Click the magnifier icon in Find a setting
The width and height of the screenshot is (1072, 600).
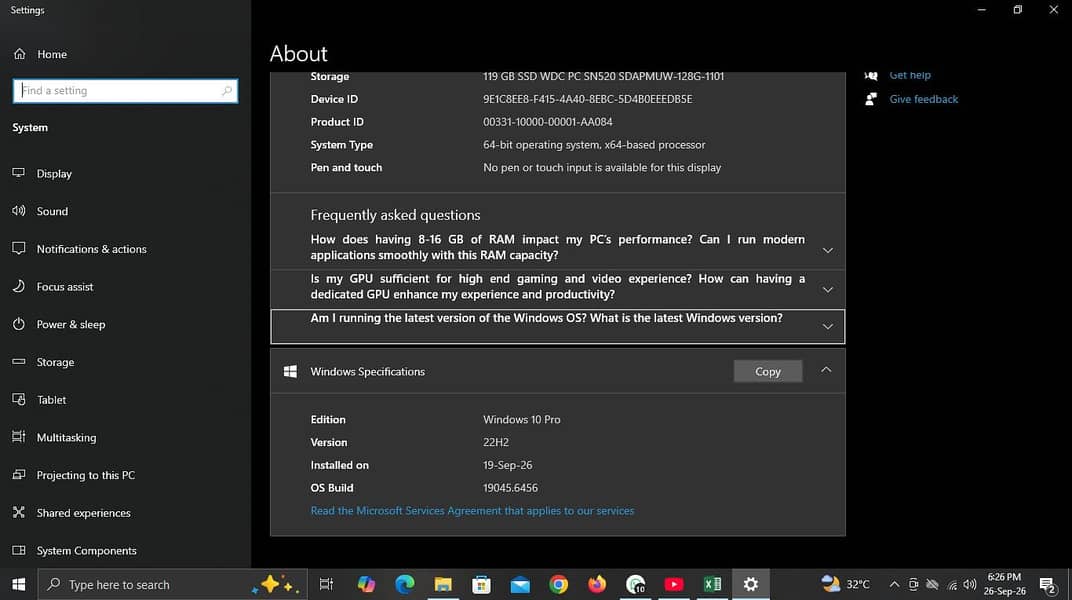227,90
